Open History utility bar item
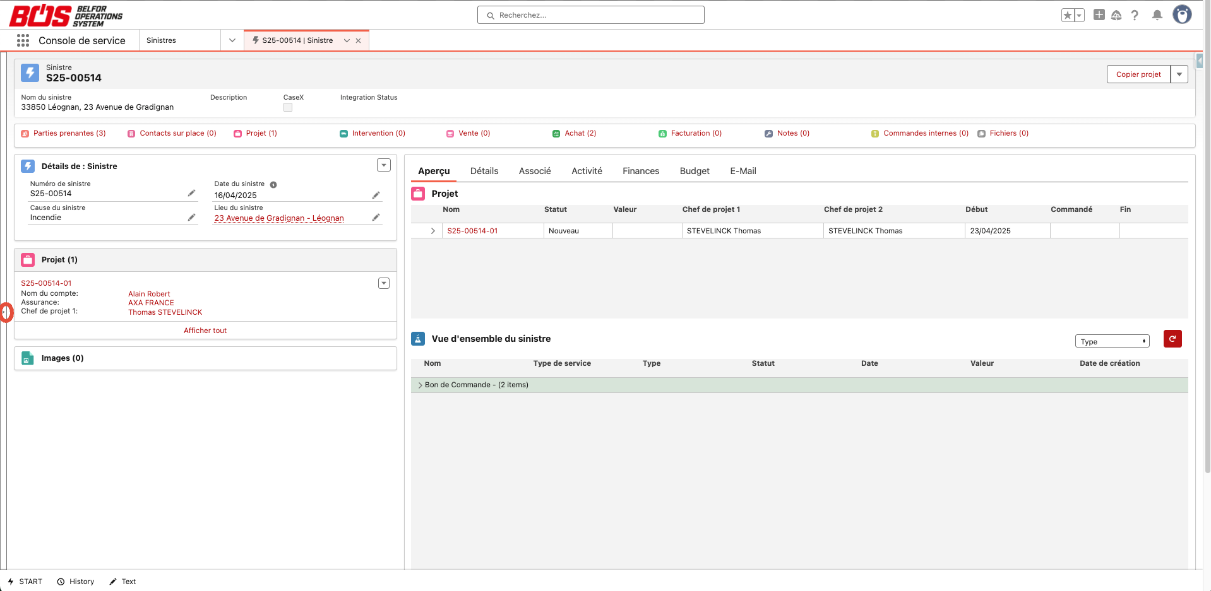Viewport: 1211px width, 591px height. click(x=76, y=581)
